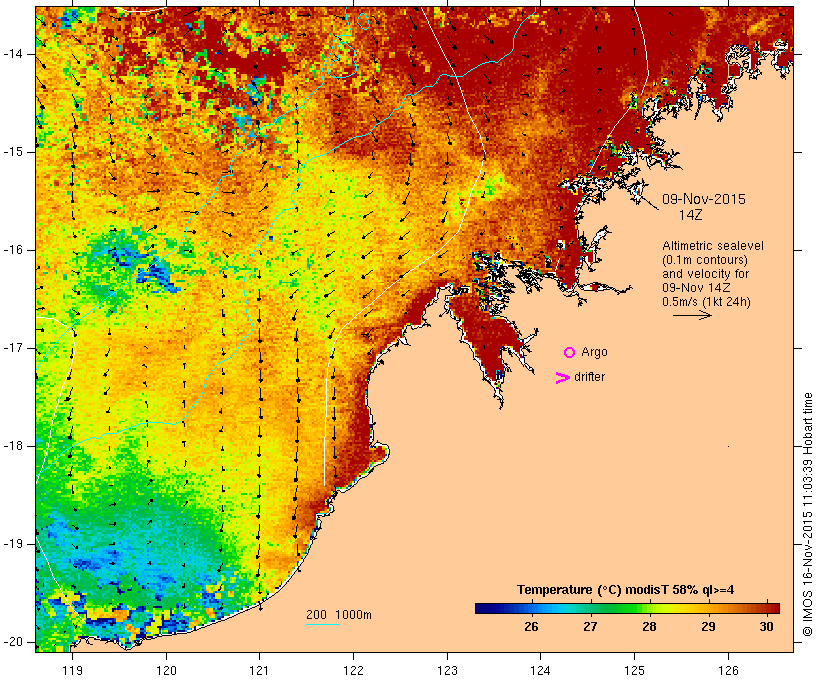This screenshot has height=680, width=820.
Task: Click latitude axis label '-18'
Action: click(13, 446)
